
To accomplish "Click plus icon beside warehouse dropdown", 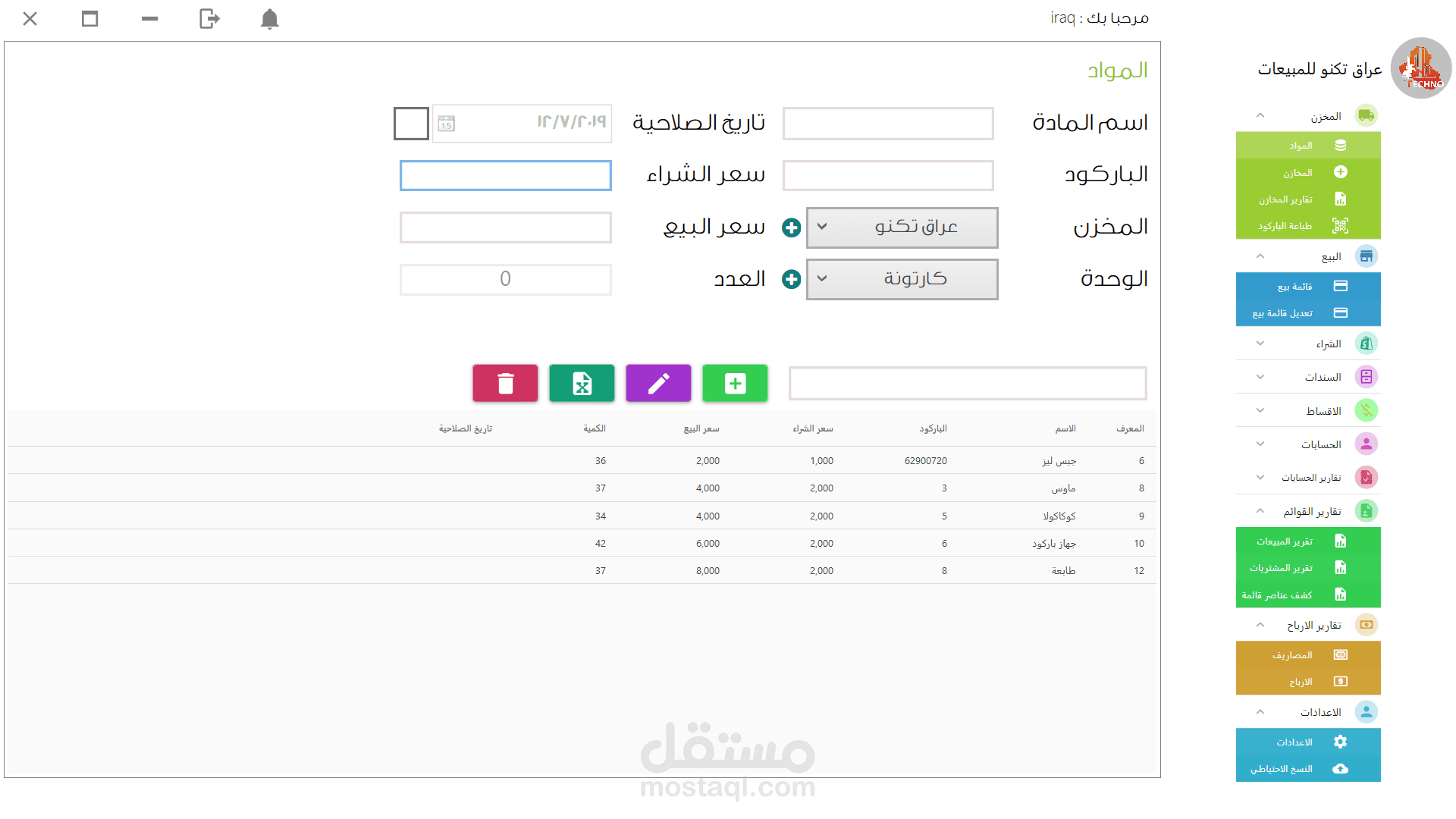I will coord(791,227).
